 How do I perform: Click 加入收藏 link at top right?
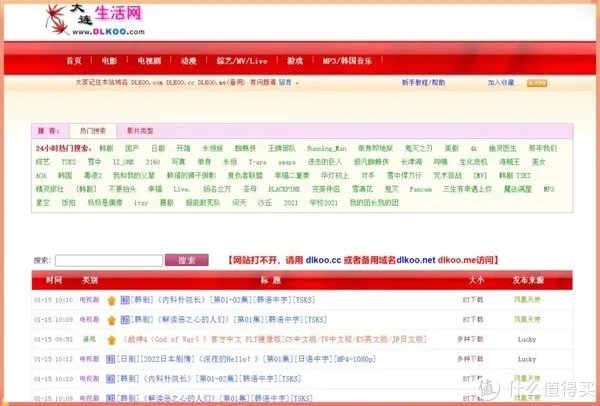pos(500,82)
